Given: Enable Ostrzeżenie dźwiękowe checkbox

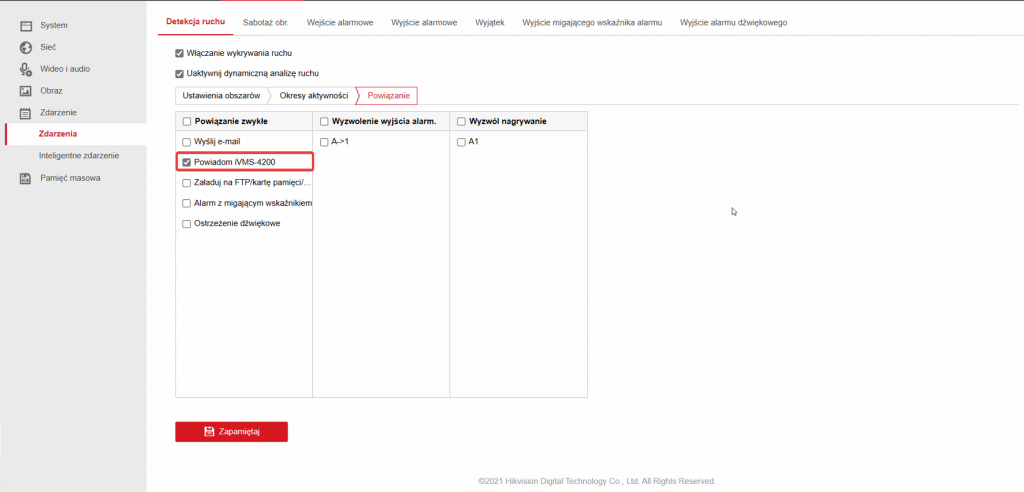Looking at the screenshot, I should [x=186, y=224].
